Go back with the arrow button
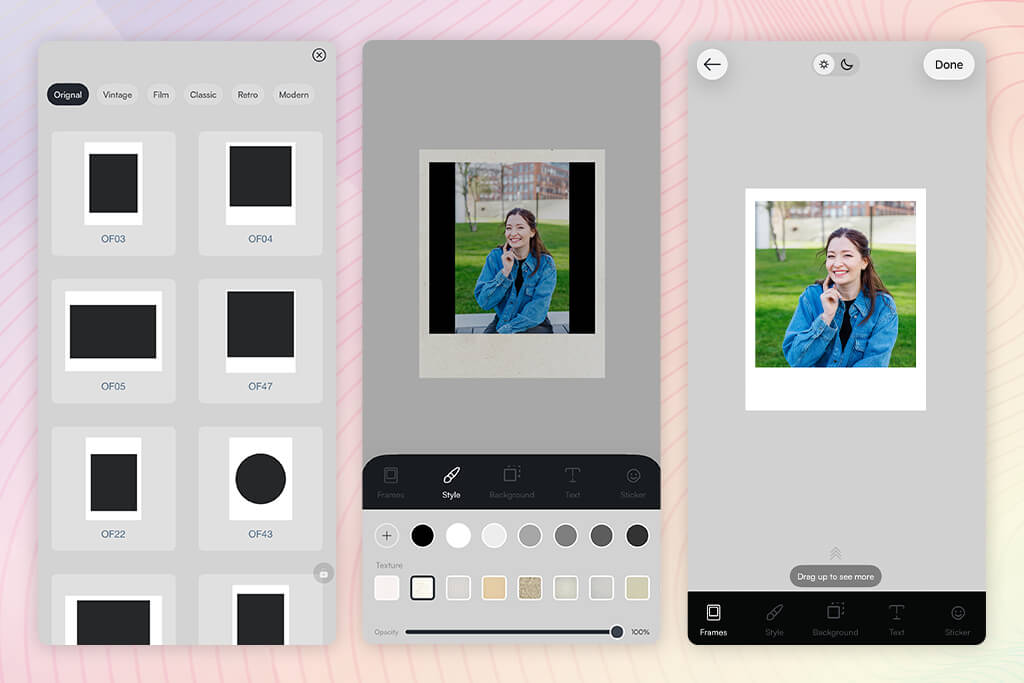The width and height of the screenshot is (1024, 683). 712,64
